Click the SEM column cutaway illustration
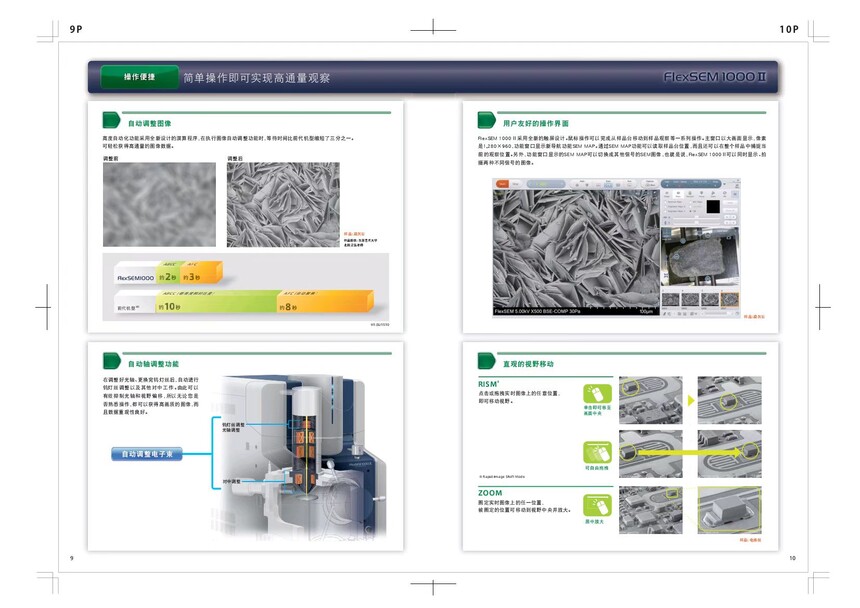The width and height of the screenshot is (860, 608). [x=299, y=458]
